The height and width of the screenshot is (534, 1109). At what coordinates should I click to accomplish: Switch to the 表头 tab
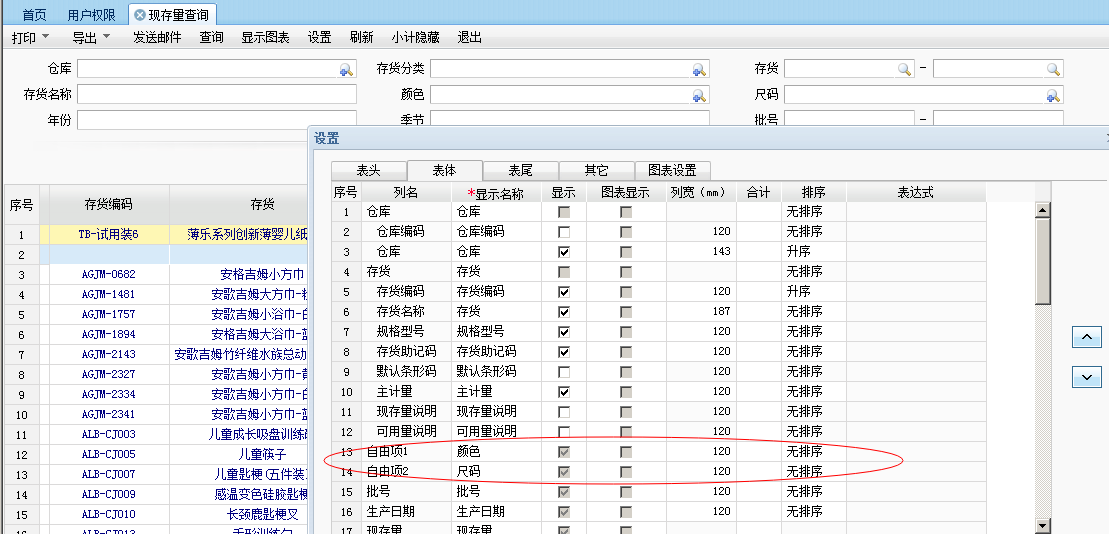click(x=368, y=171)
